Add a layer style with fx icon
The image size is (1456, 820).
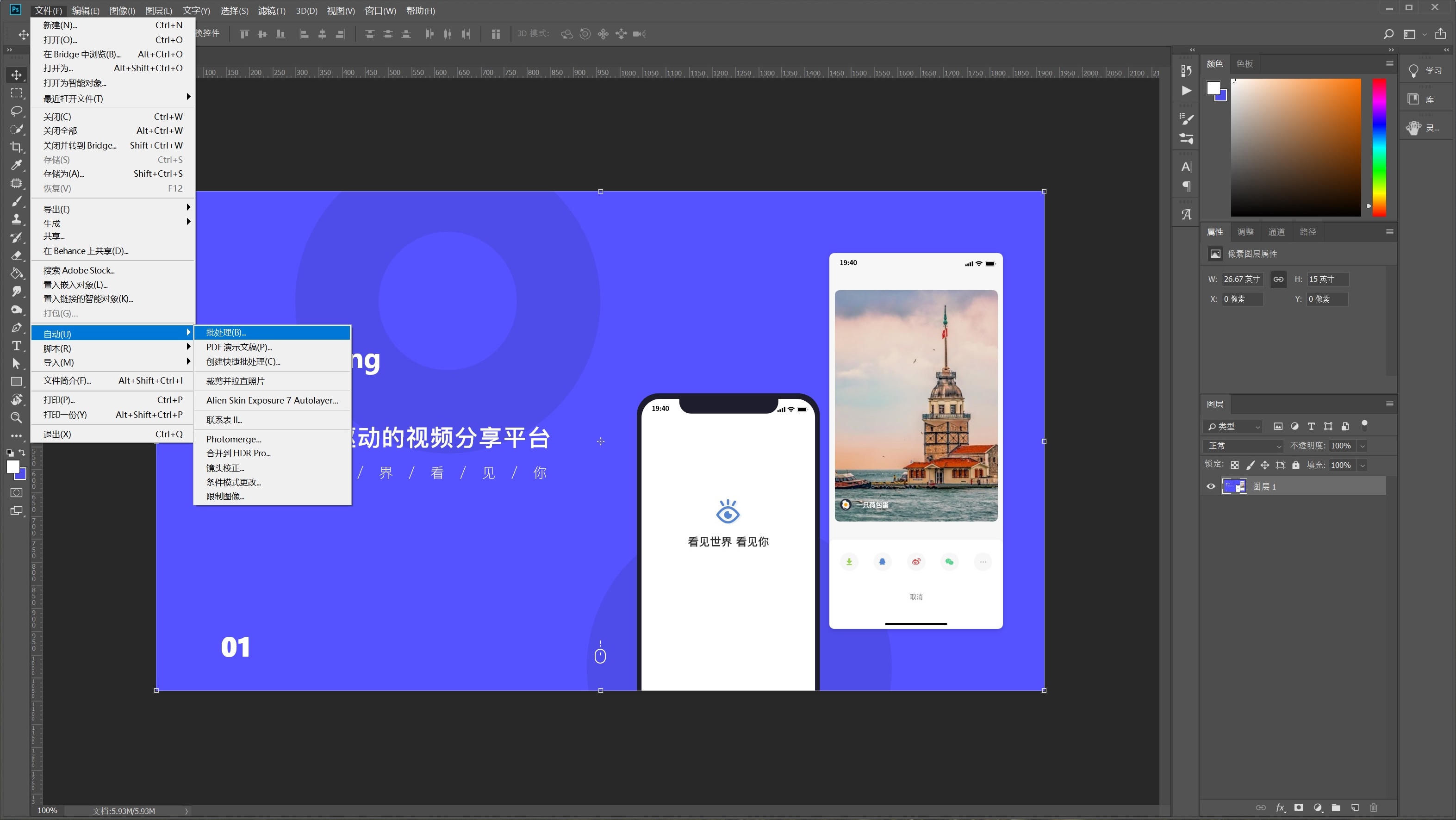point(1280,808)
